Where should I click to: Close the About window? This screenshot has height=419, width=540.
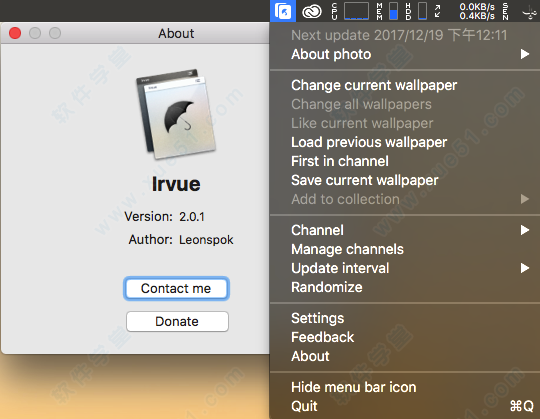pyautogui.click(x=15, y=33)
